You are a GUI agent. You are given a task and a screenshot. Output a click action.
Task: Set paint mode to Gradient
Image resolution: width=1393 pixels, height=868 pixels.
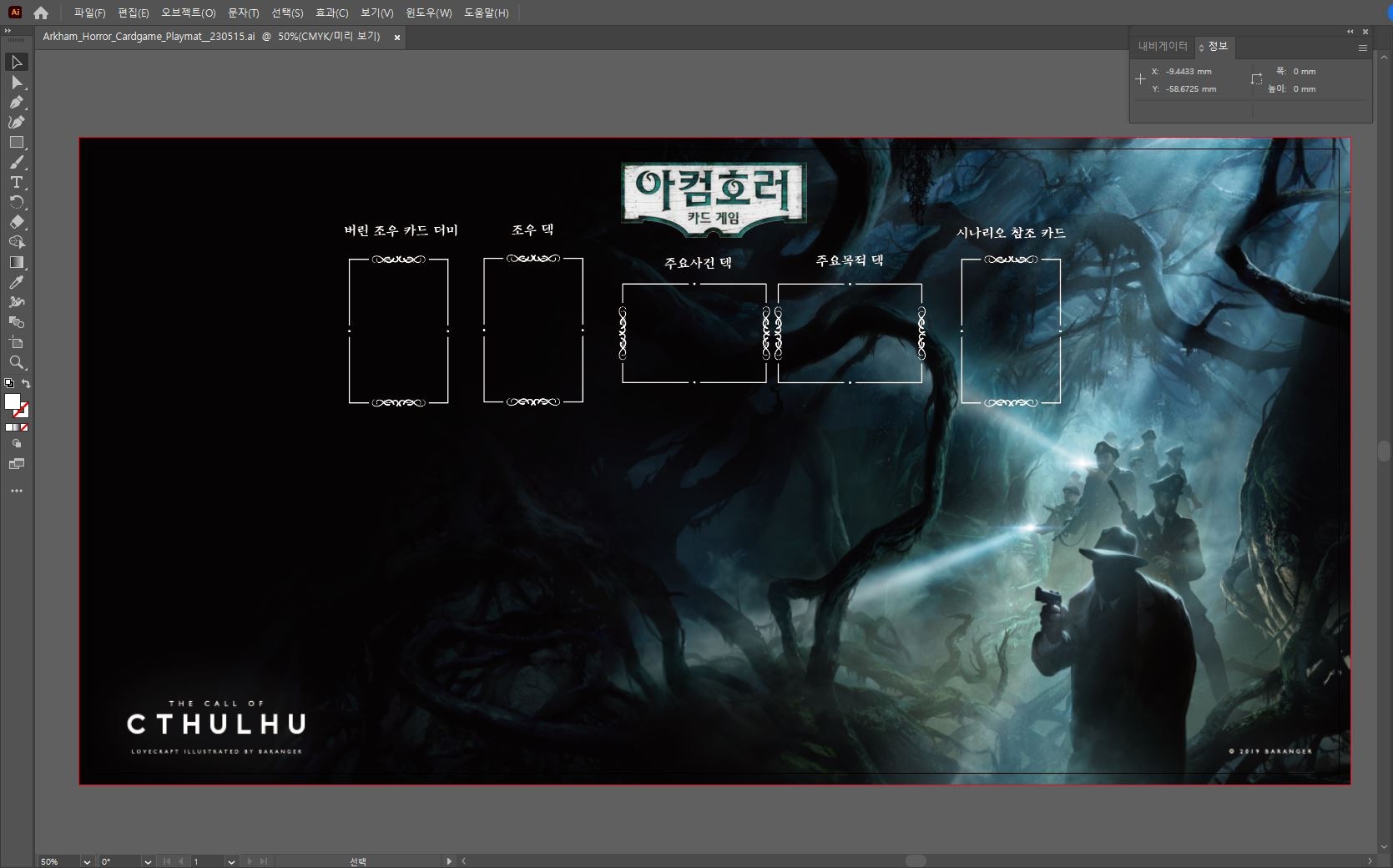[17, 427]
